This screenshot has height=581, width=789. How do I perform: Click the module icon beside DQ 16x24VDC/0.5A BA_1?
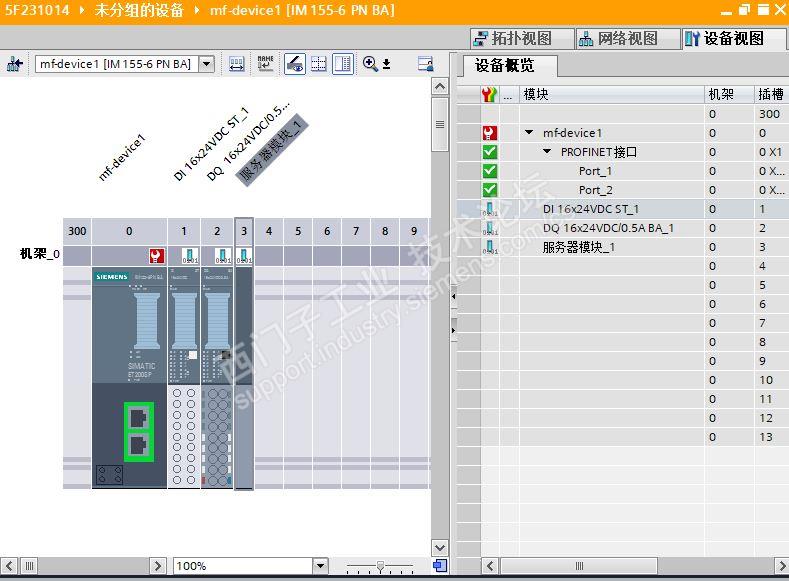coord(490,228)
